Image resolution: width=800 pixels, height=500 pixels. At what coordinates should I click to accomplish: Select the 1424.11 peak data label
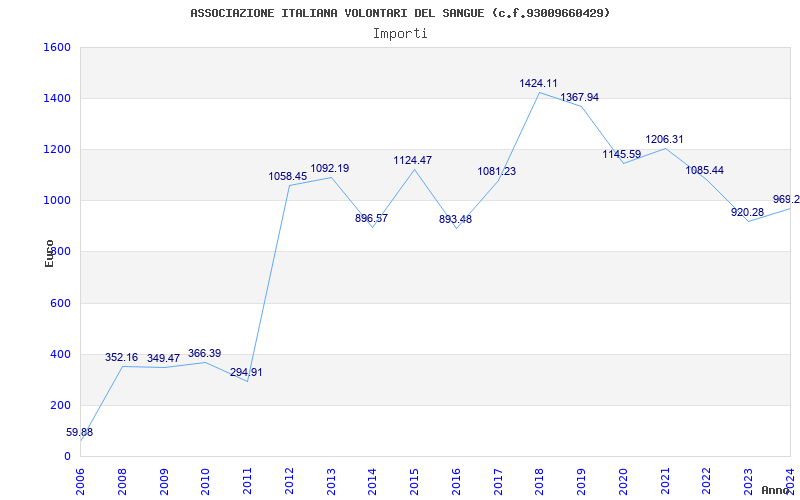tap(538, 83)
